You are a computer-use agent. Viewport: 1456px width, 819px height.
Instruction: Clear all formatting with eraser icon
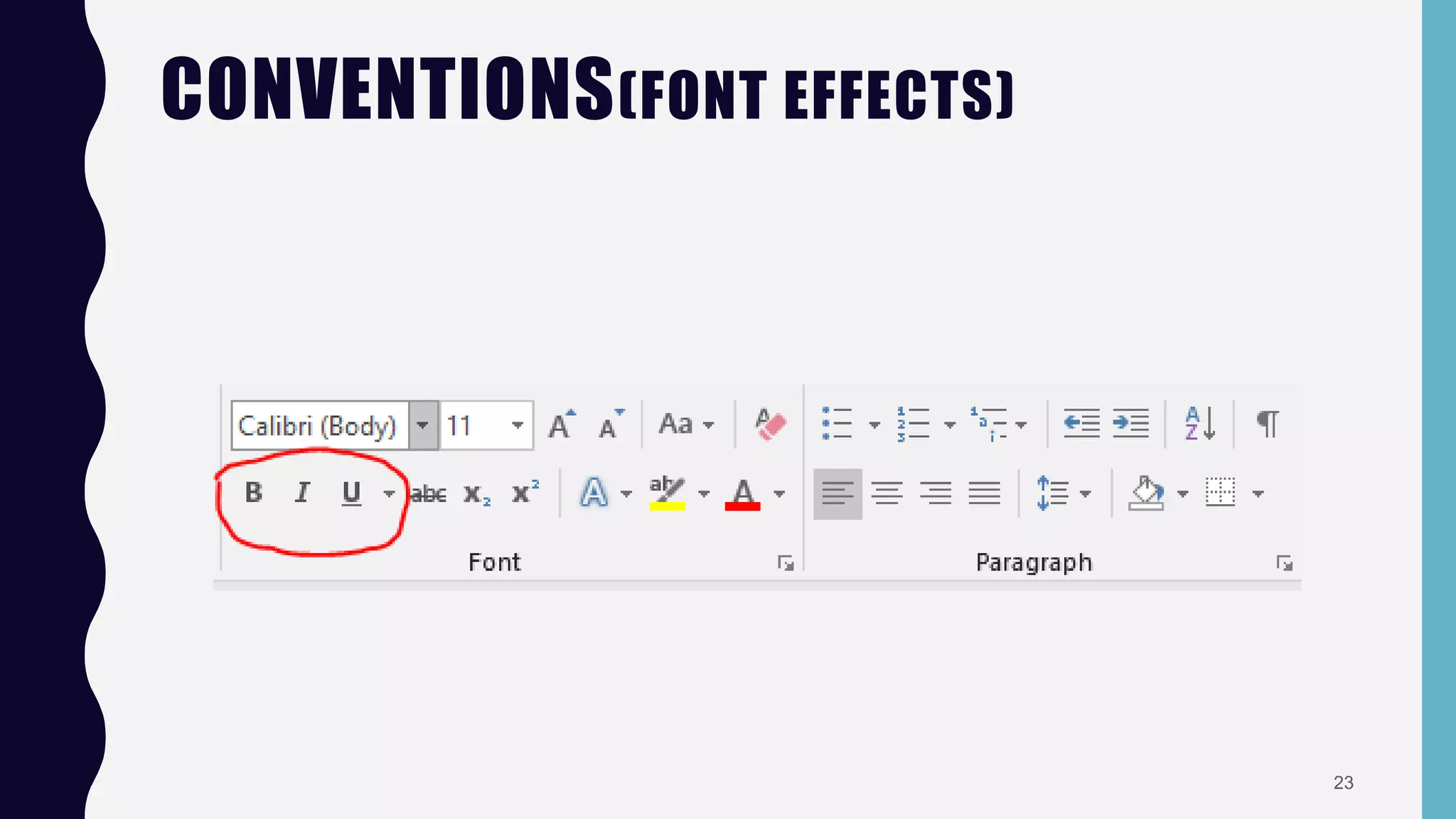pos(770,424)
